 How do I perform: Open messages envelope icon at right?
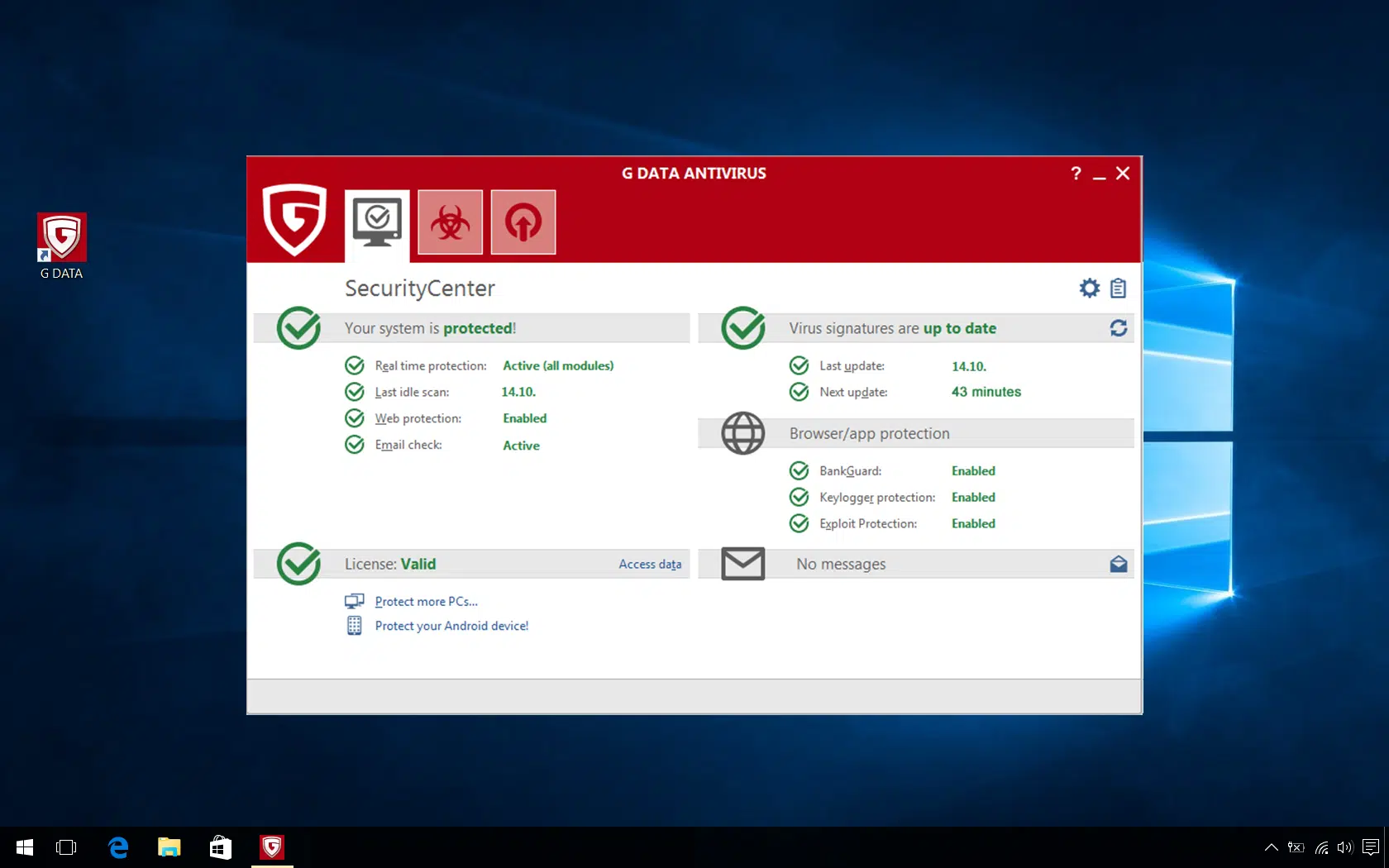click(1118, 564)
